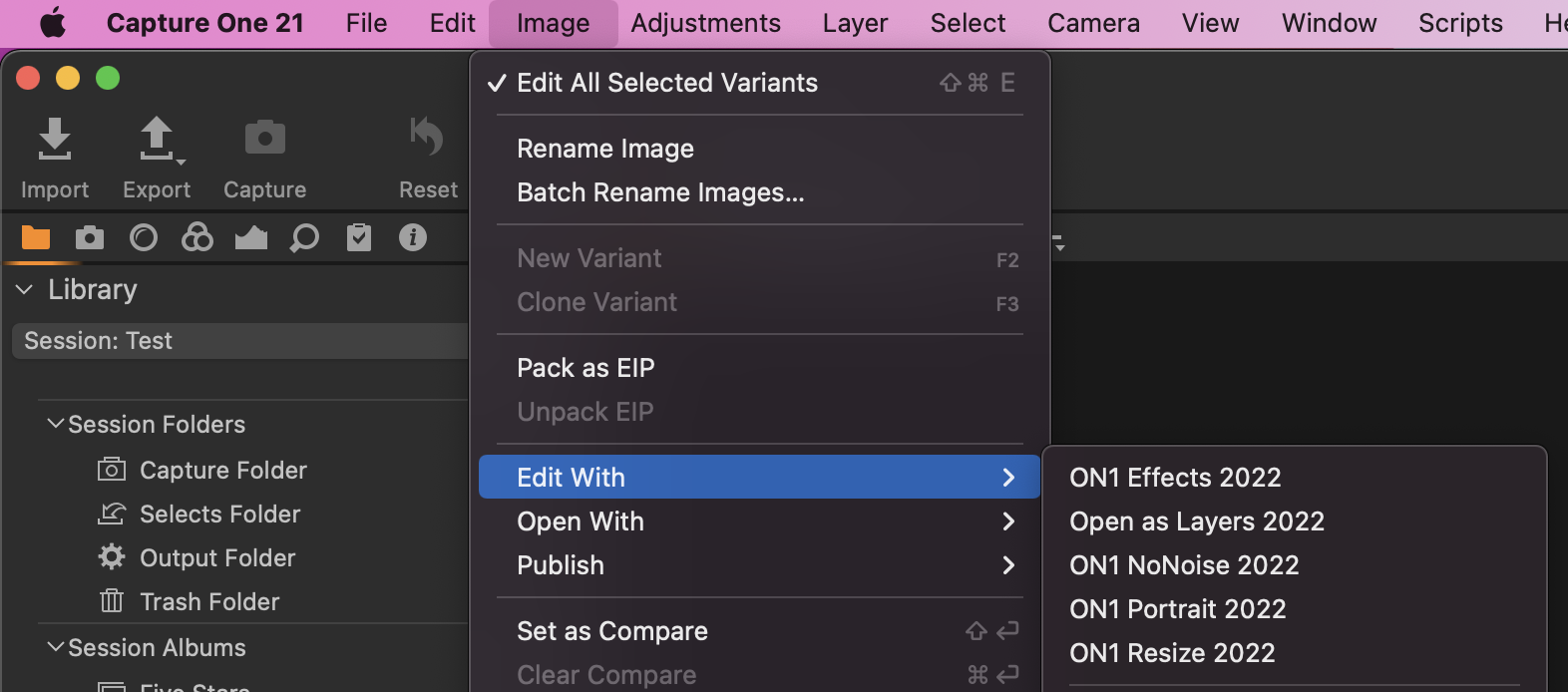Click the Capture camera toolbar icon
The height and width of the screenshot is (692, 1568).
pyautogui.click(x=264, y=139)
